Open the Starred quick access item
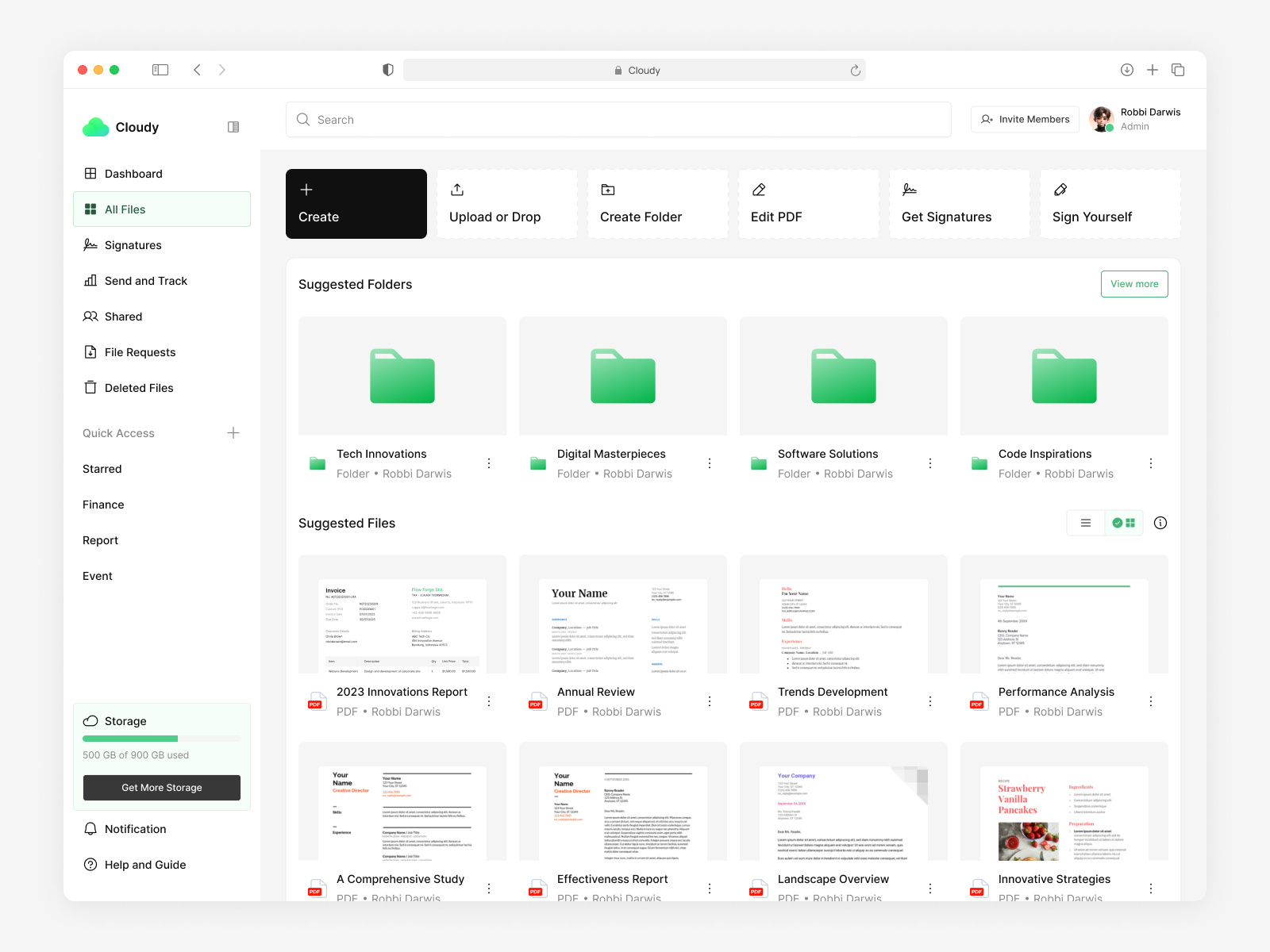The height and width of the screenshot is (952, 1270). [x=102, y=468]
